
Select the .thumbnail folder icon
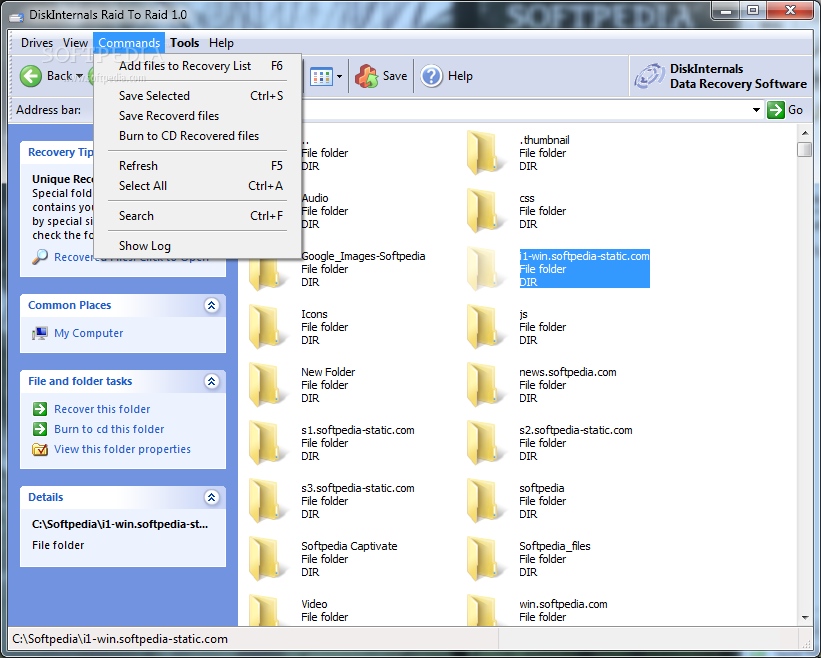click(484, 153)
